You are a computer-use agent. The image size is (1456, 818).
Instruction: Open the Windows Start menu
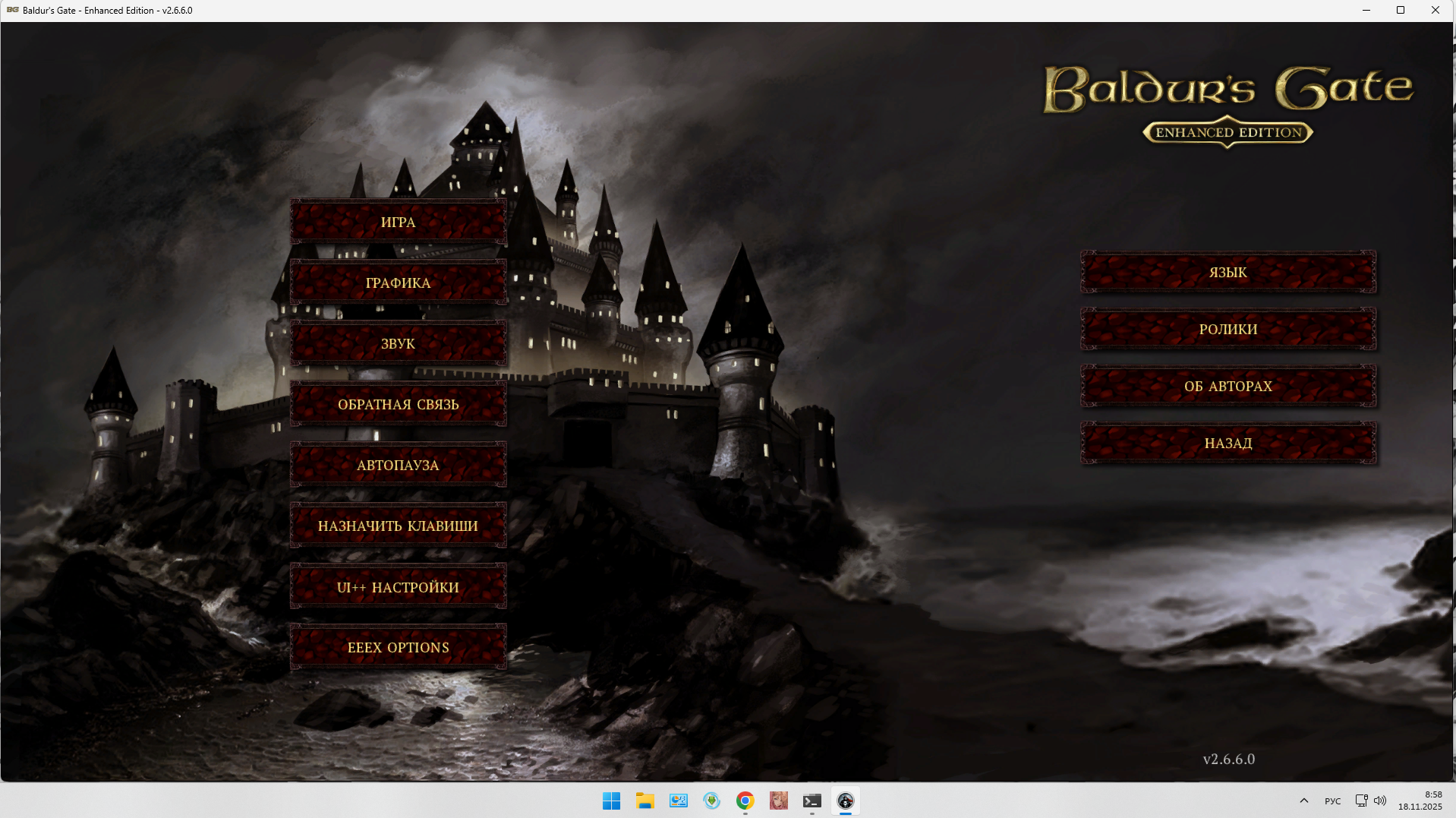[x=611, y=801]
